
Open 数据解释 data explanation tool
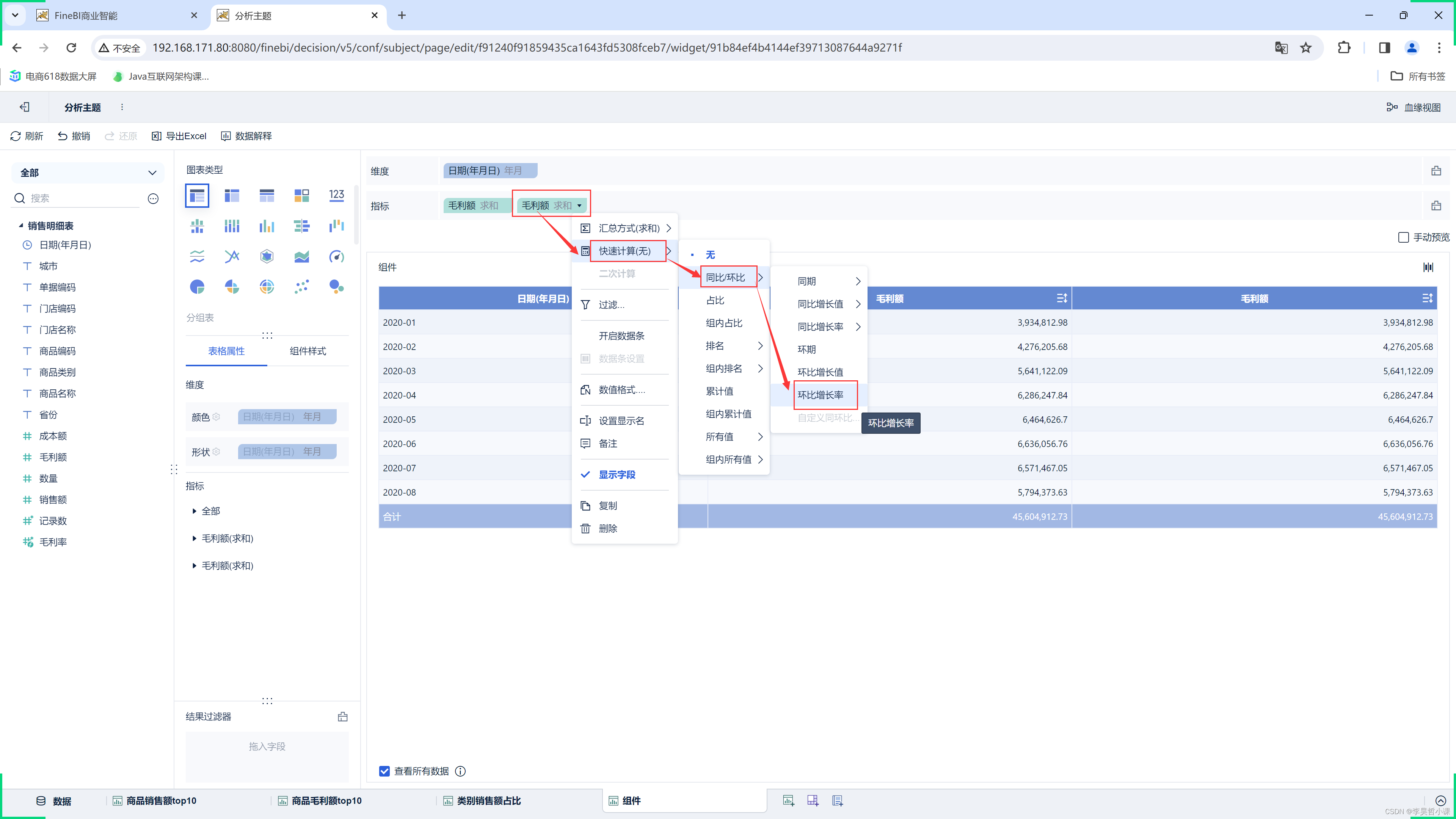tap(246, 136)
